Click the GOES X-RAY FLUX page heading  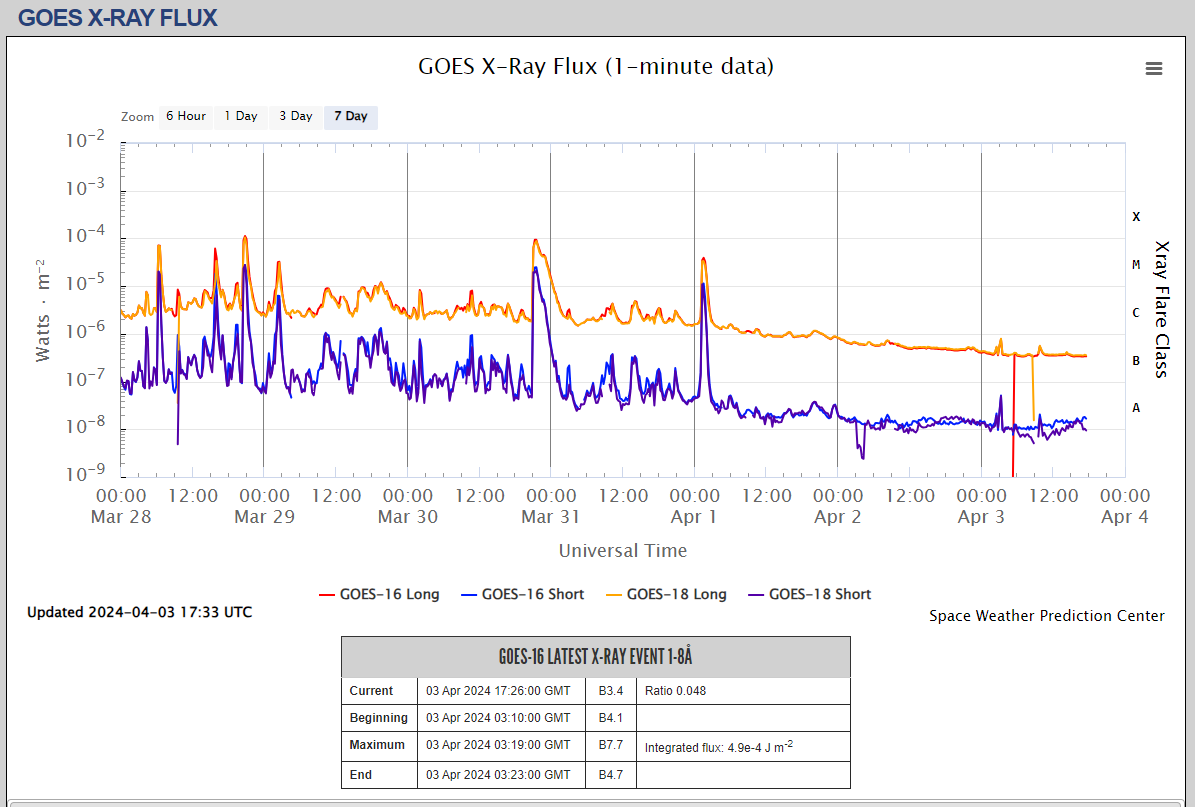pos(117,18)
